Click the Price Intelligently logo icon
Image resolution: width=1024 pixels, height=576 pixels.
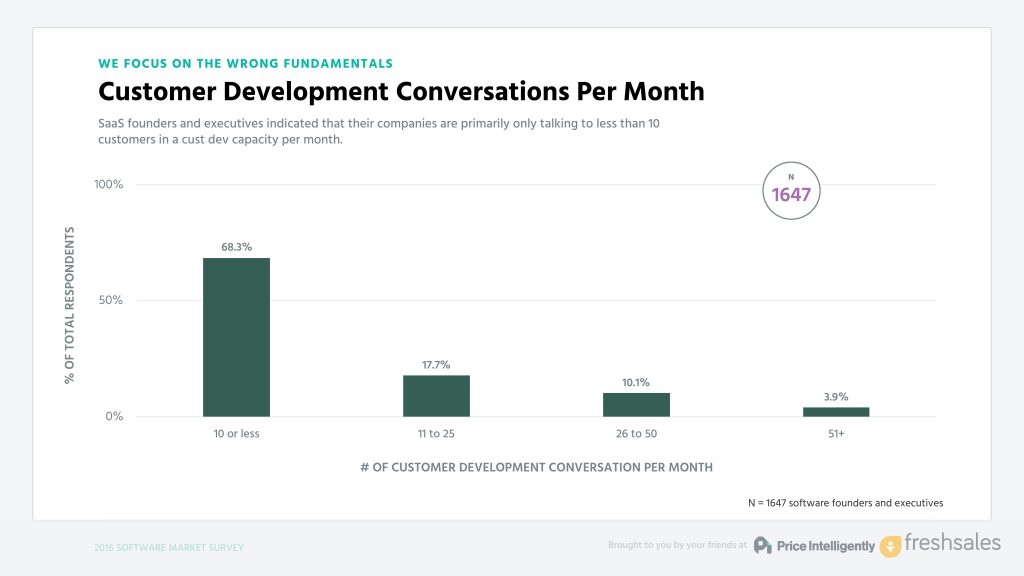(763, 545)
